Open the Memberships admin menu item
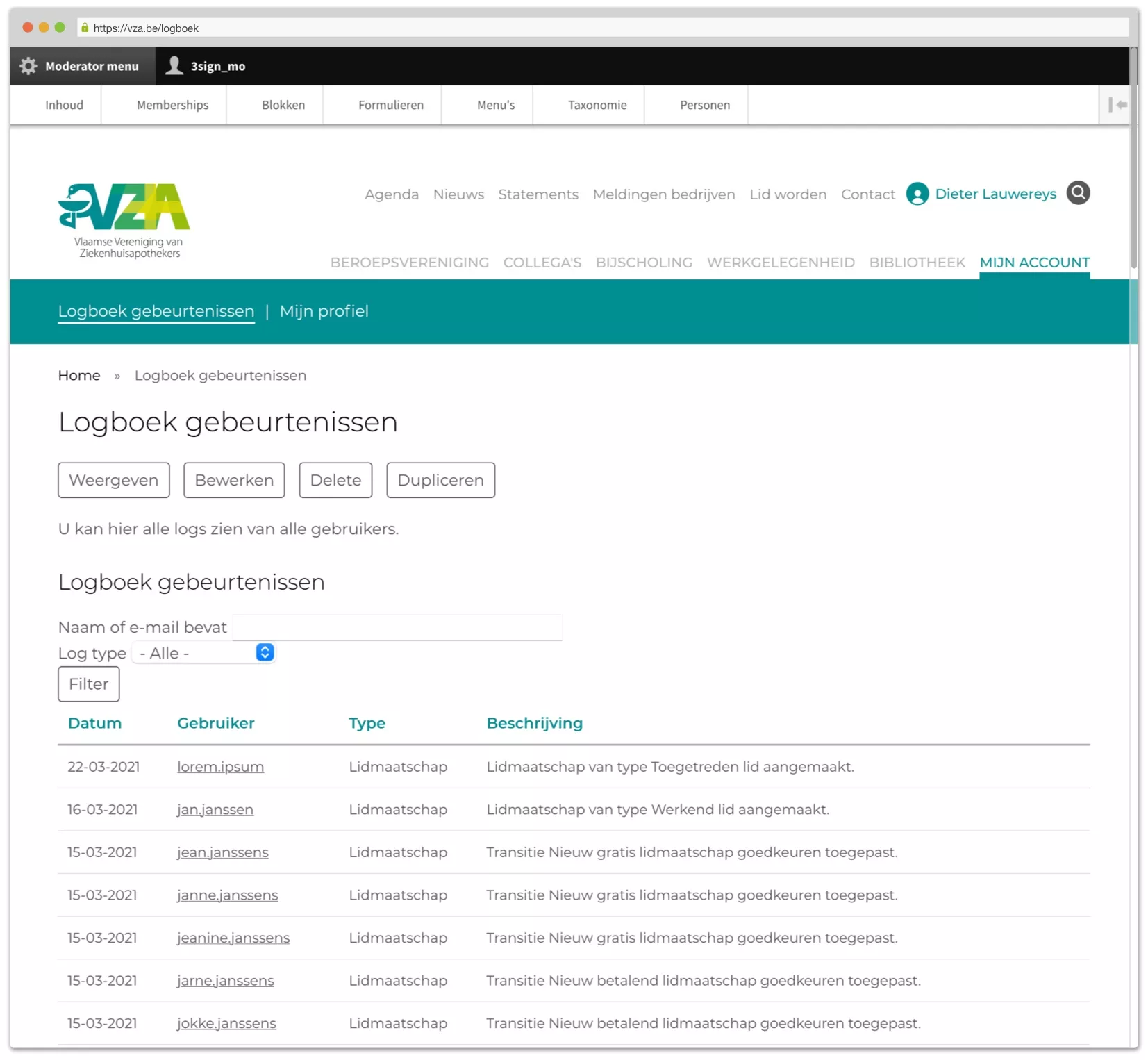The image size is (1148, 1060). [x=172, y=105]
